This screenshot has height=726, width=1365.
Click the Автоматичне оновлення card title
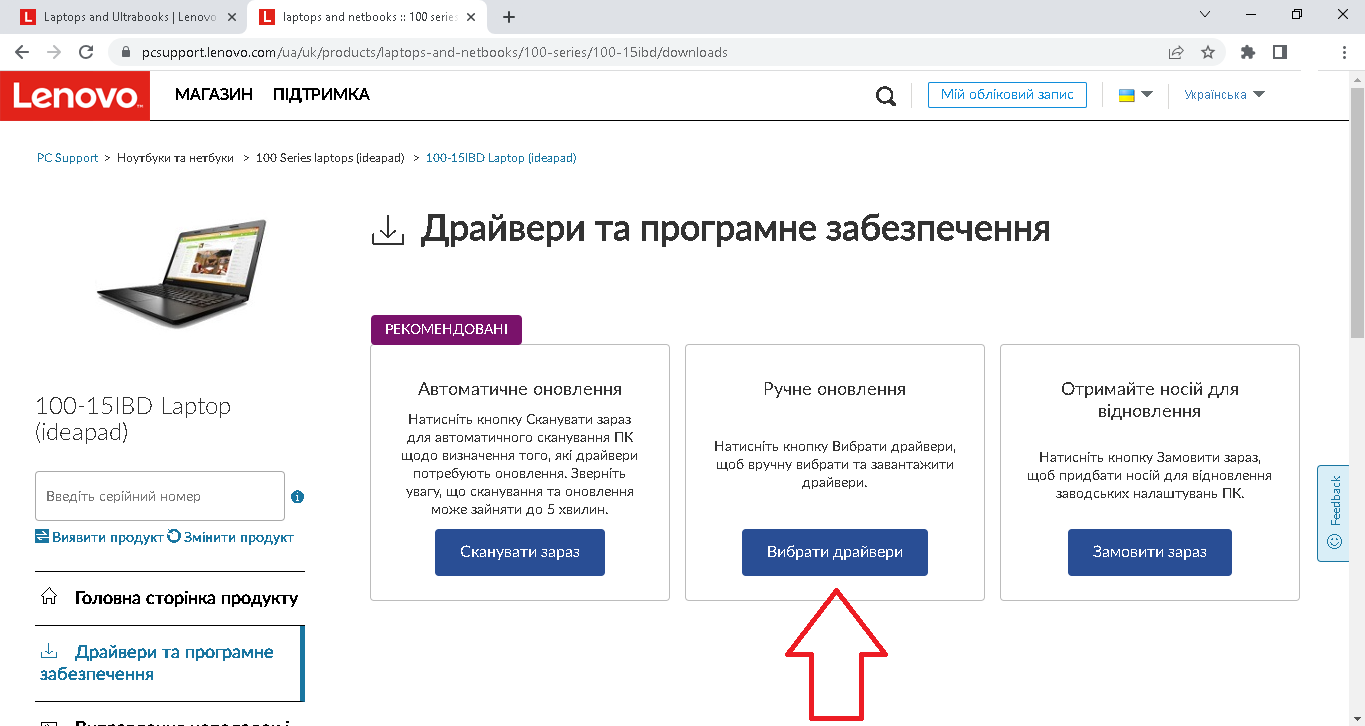[520, 389]
